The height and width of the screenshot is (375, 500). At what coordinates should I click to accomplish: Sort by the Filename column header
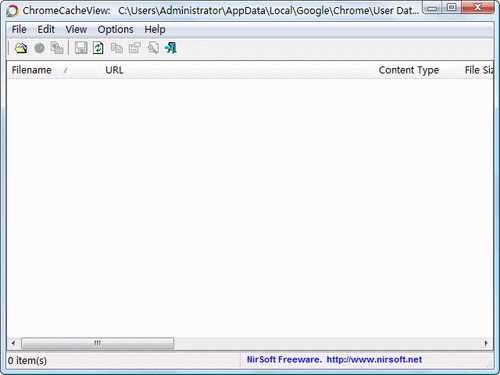click(x=53, y=70)
